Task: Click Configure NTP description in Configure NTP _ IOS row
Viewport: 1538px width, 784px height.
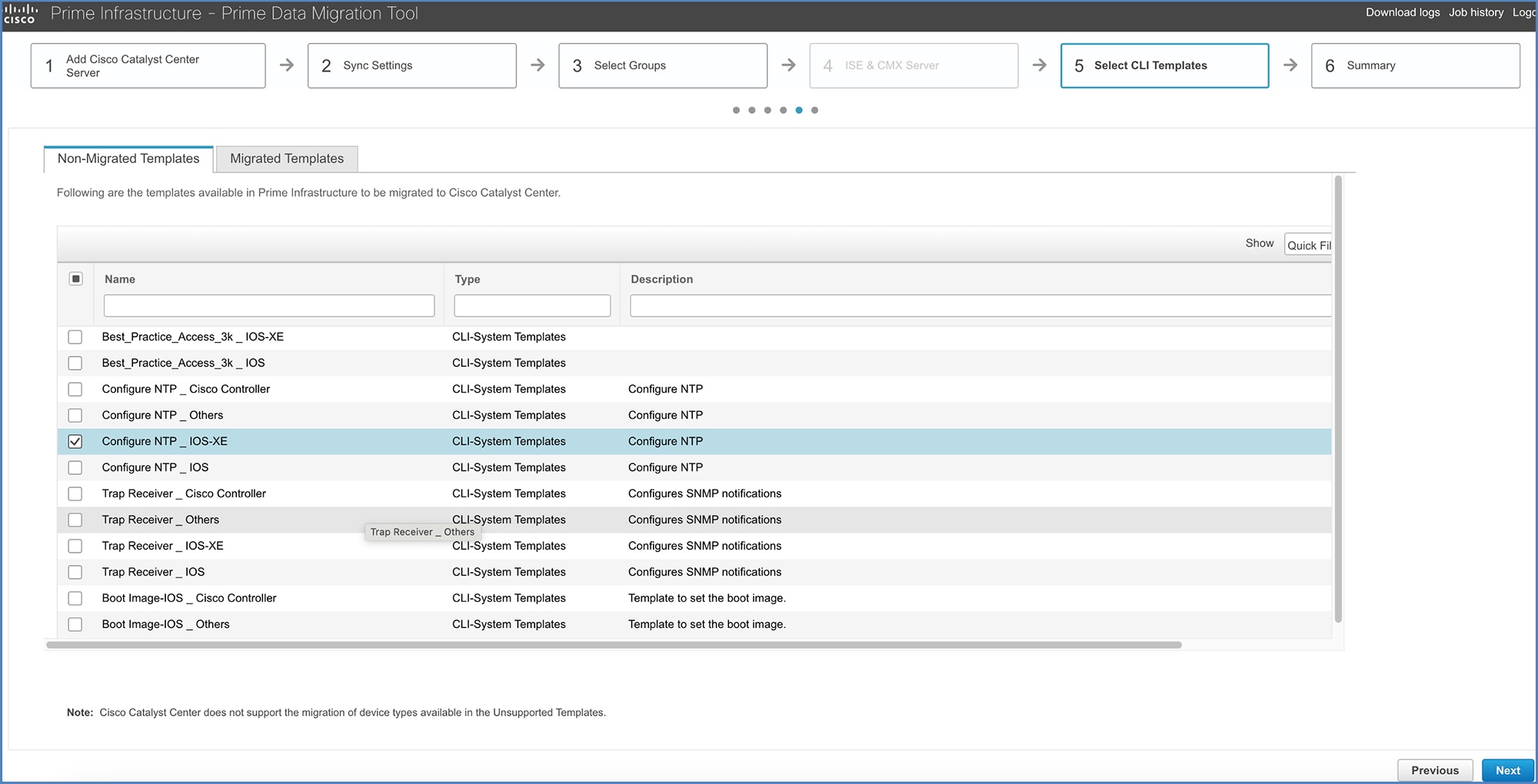Action: (x=666, y=467)
